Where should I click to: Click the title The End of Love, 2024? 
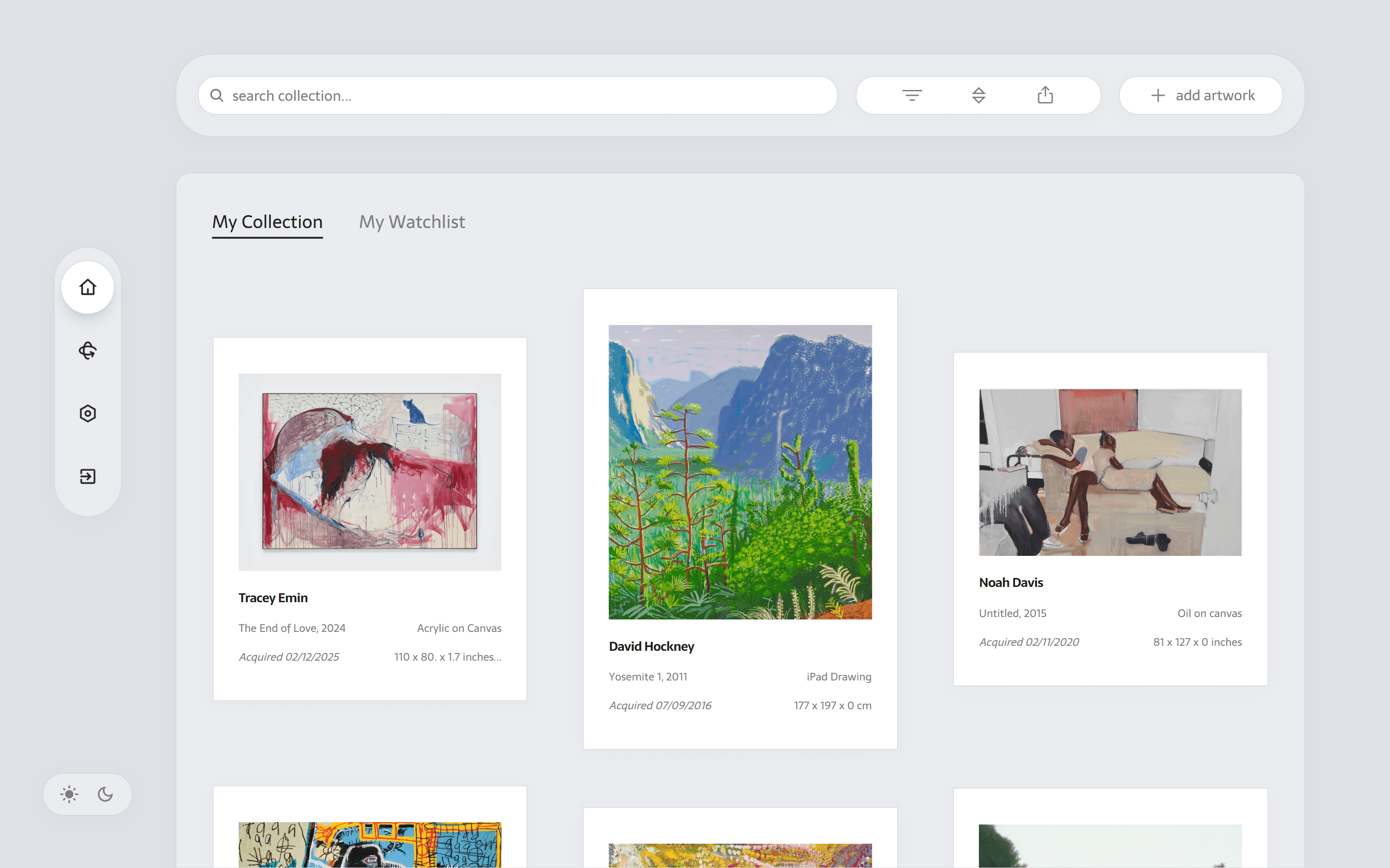tap(292, 628)
